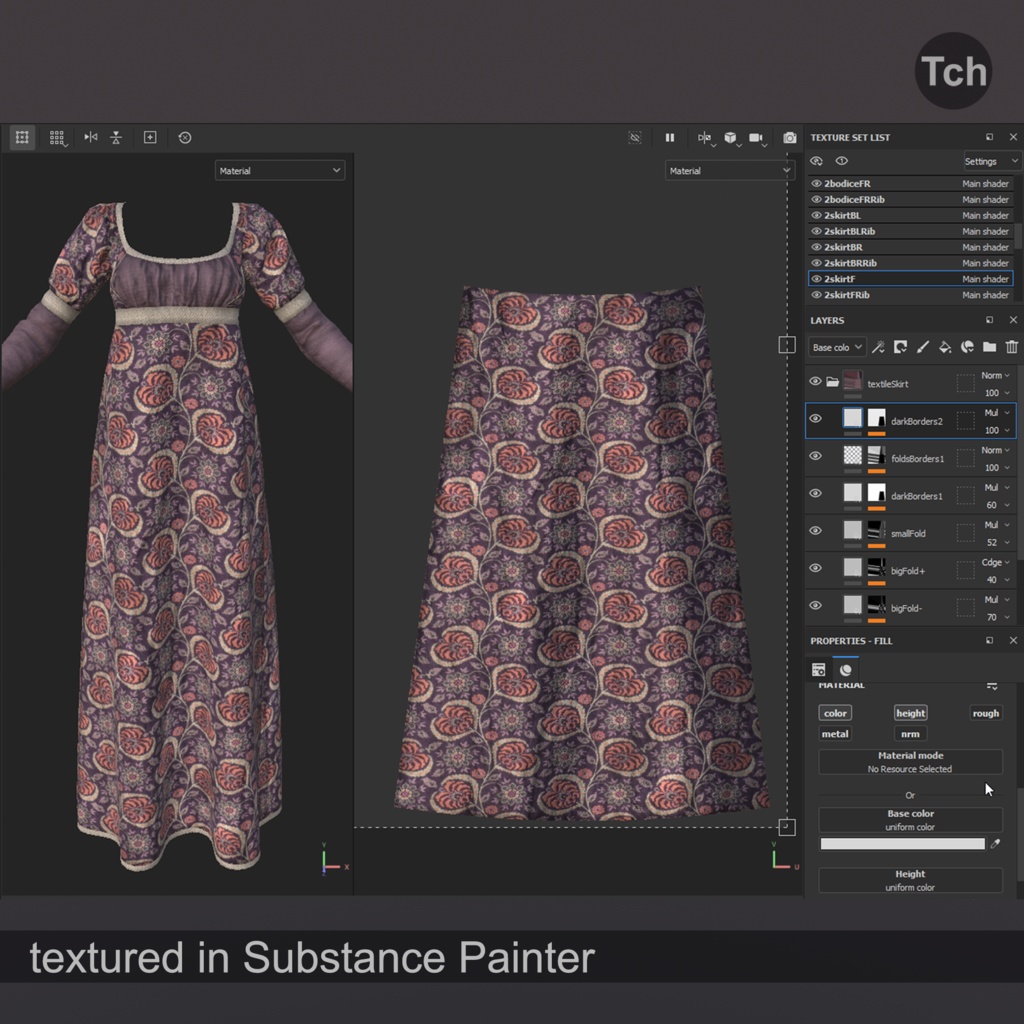Toggle visibility of the textileSkirt folder

click(x=815, y=382)
